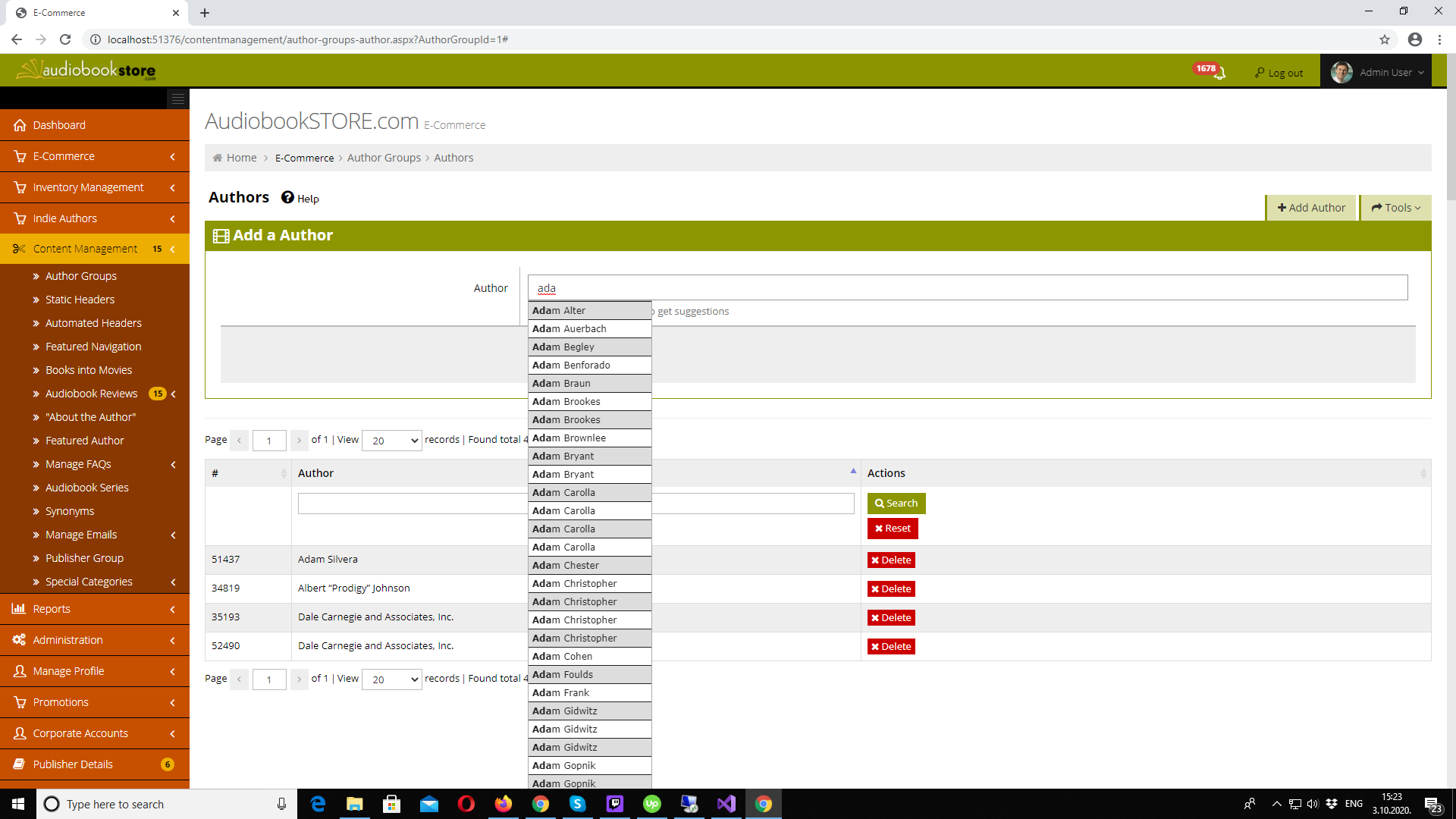The image size is (1456, 819).
Task: Open the Dashboard sidebar item
Action: (x=95, y=125)
